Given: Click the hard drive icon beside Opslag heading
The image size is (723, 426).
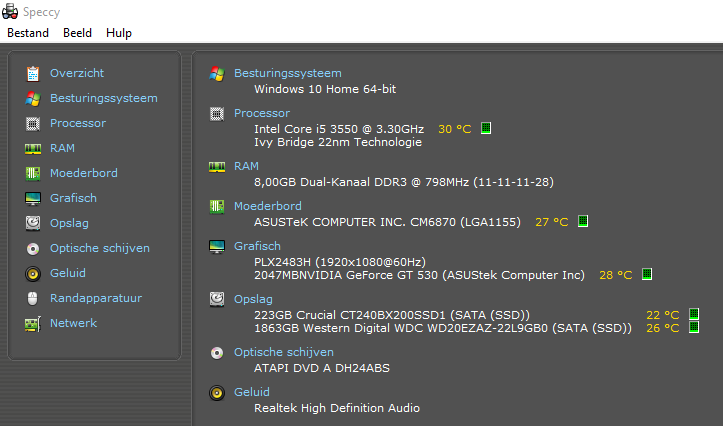Looking at the screenshot, I should pos(217,299).
